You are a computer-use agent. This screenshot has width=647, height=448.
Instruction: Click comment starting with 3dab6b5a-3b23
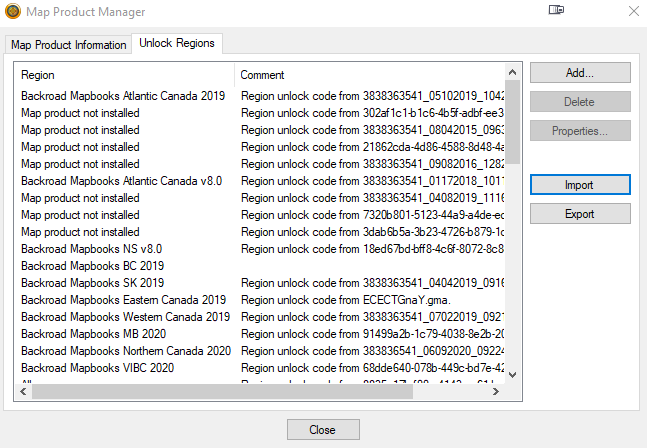372,232
